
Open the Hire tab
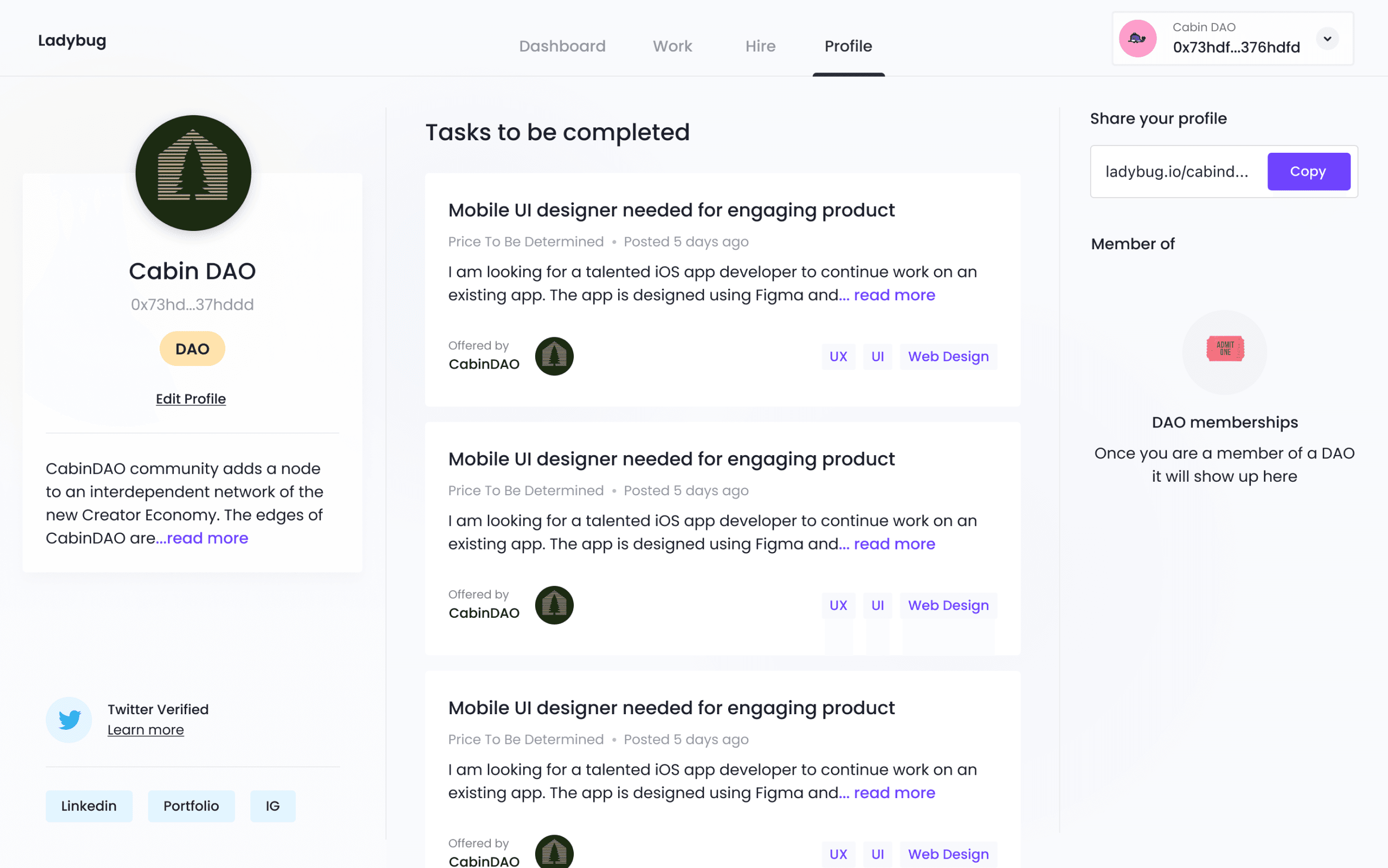click(x=760, y=46)
